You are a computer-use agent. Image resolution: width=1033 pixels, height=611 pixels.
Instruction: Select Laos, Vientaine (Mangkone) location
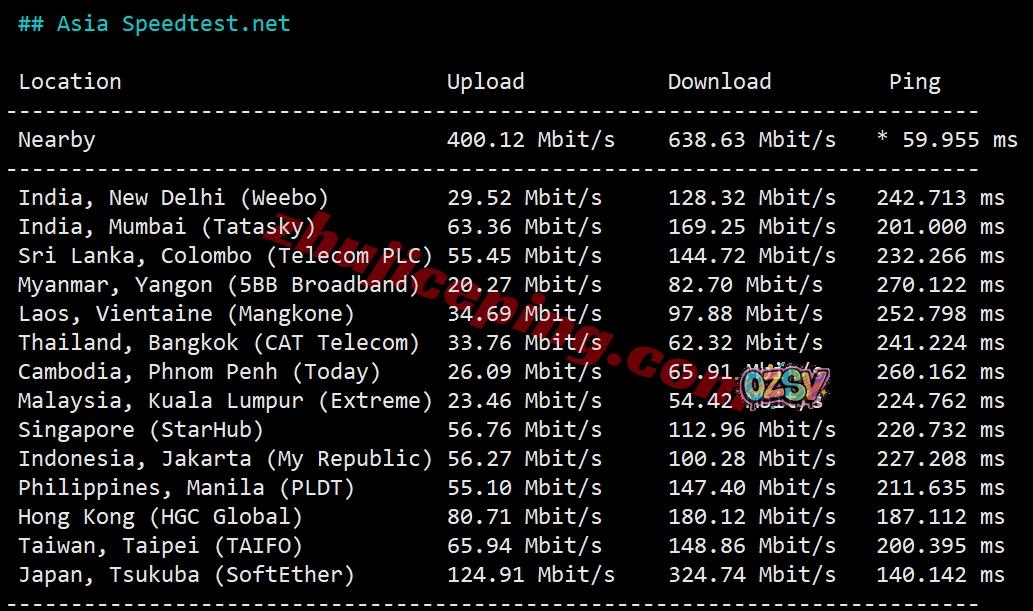(x=186, y=314)
